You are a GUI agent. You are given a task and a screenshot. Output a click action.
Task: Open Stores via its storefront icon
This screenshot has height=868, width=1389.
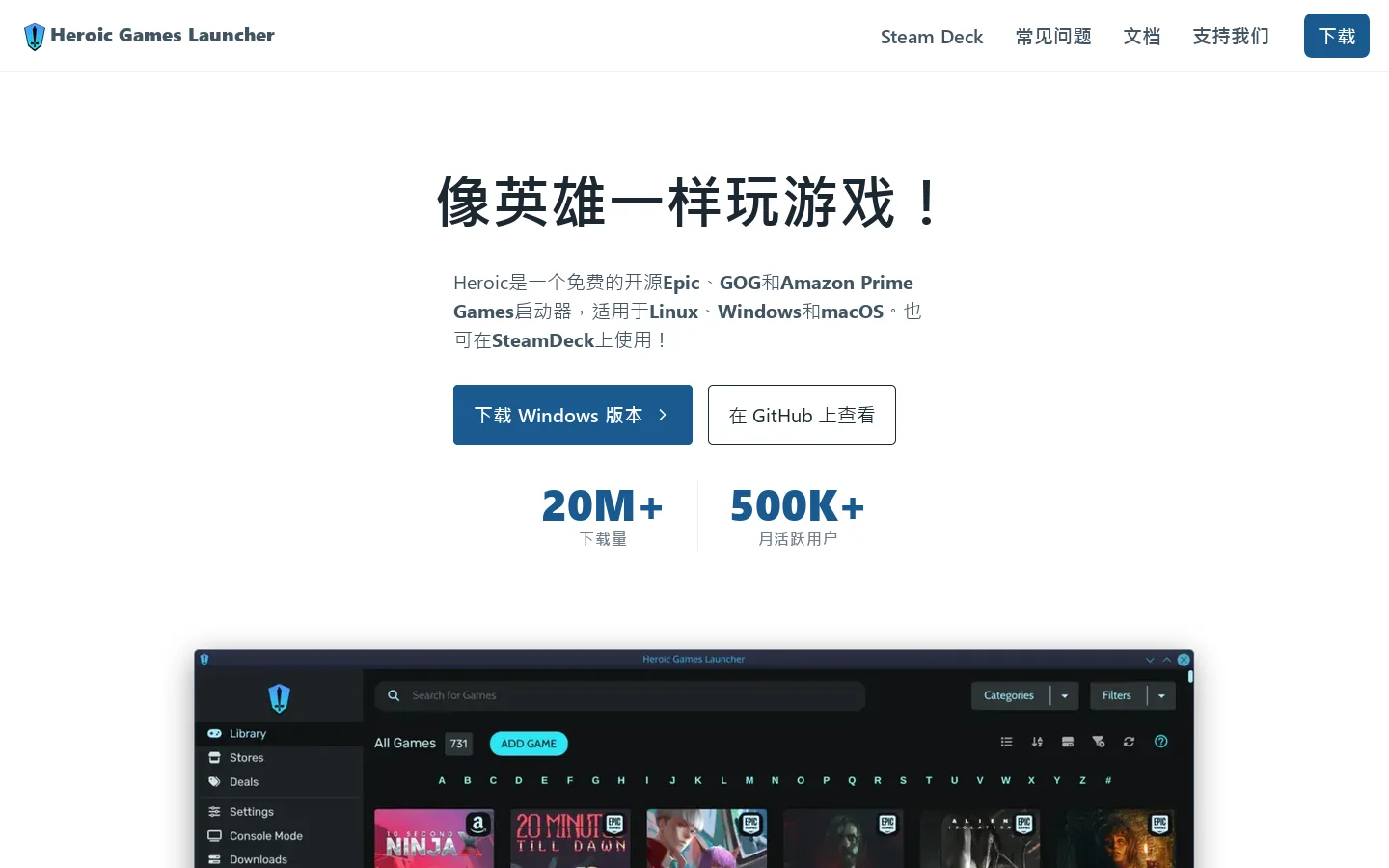(214, 758)
